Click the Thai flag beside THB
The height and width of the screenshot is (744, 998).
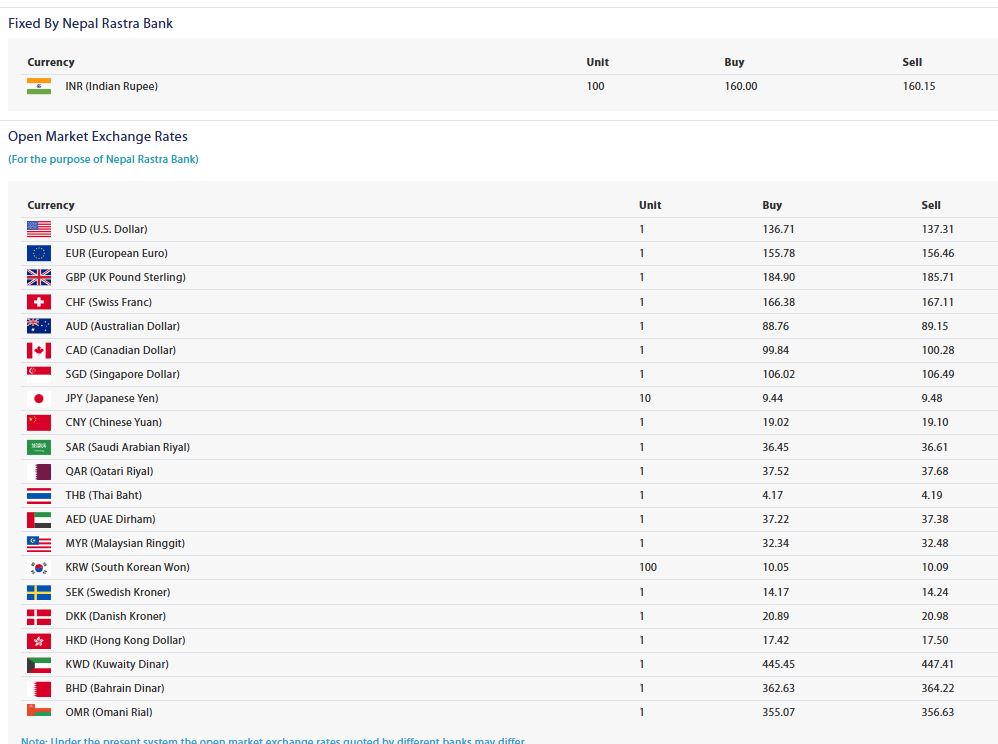[x=39, y=495]
